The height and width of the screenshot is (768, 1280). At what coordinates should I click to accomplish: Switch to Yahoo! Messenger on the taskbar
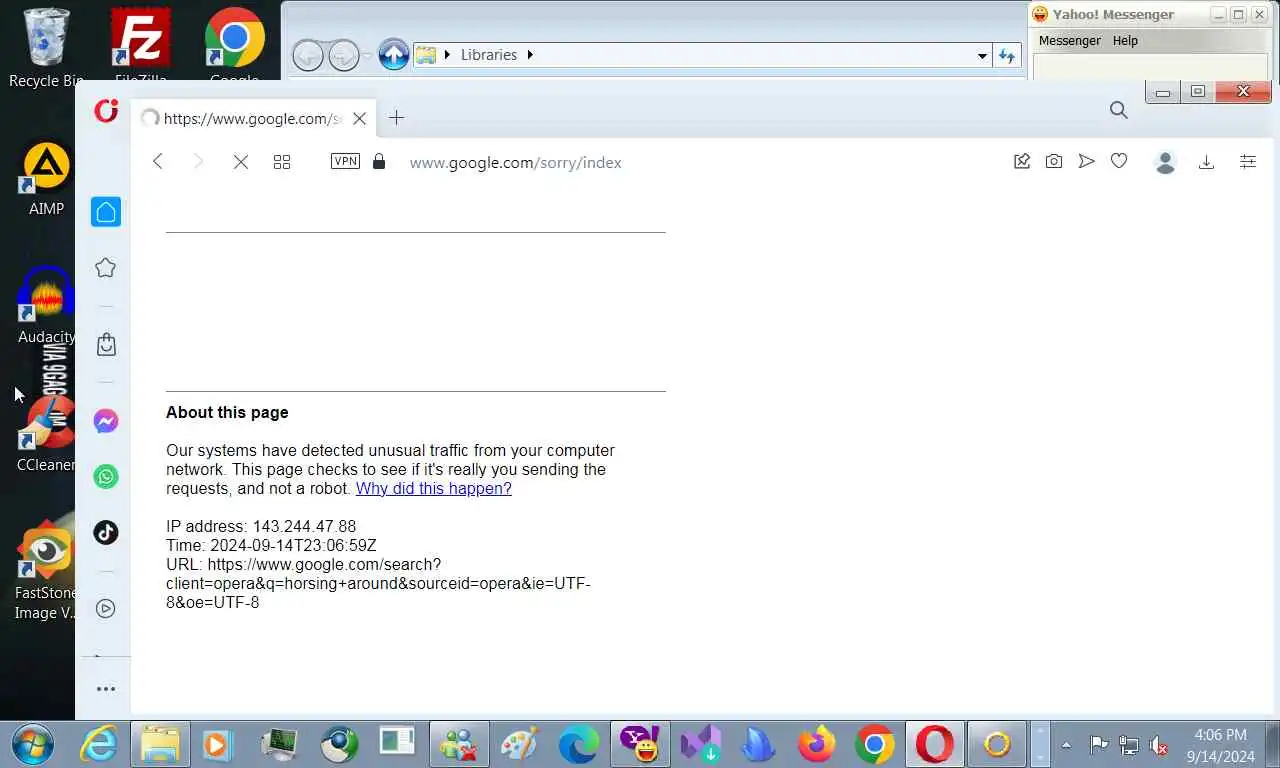click(639, 744)
